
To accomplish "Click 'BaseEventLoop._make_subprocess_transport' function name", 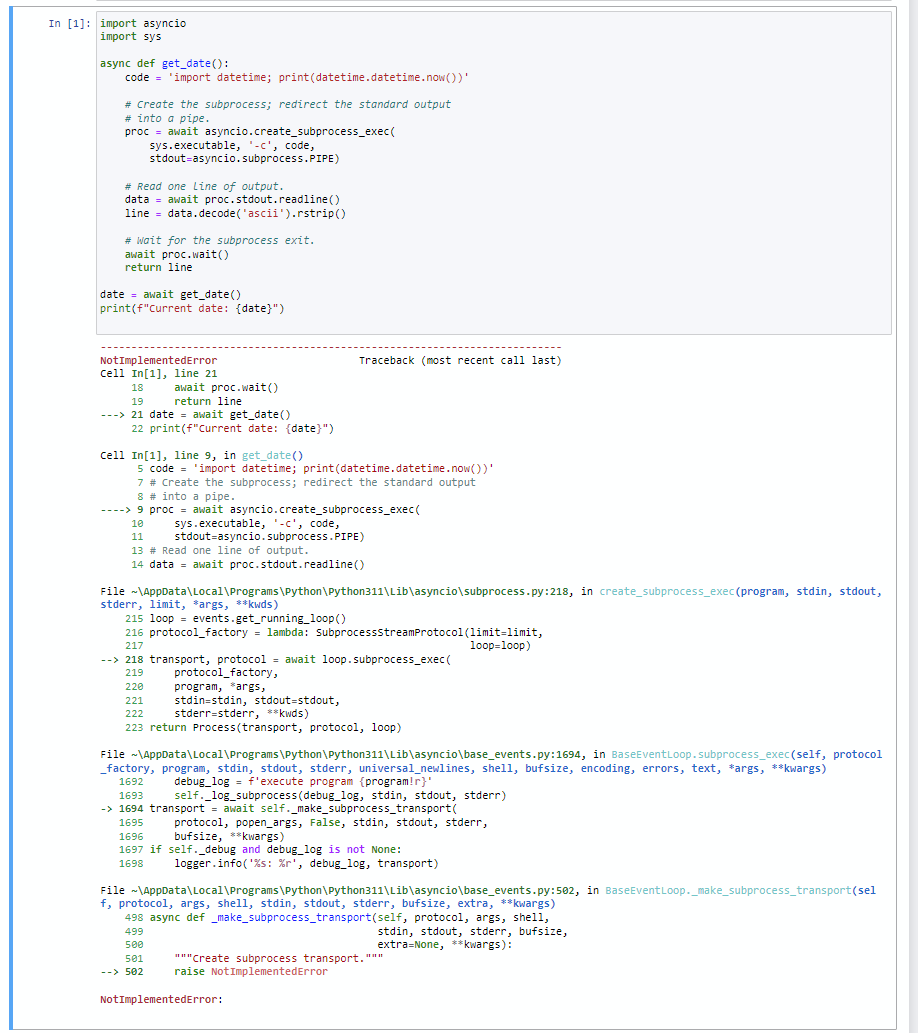I will pyautogui.click(x=728, y=891).
